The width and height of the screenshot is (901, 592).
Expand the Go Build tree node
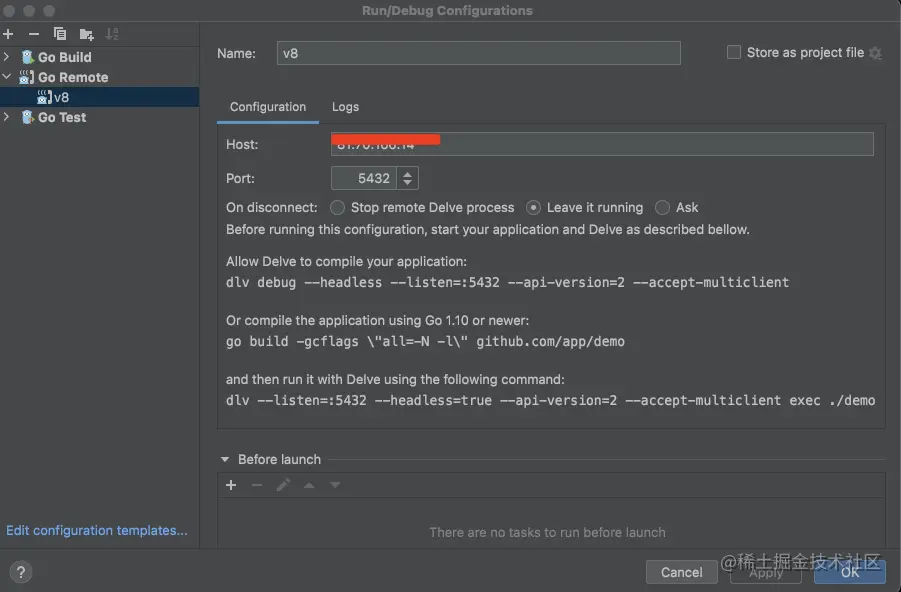(x=6, y=56)
